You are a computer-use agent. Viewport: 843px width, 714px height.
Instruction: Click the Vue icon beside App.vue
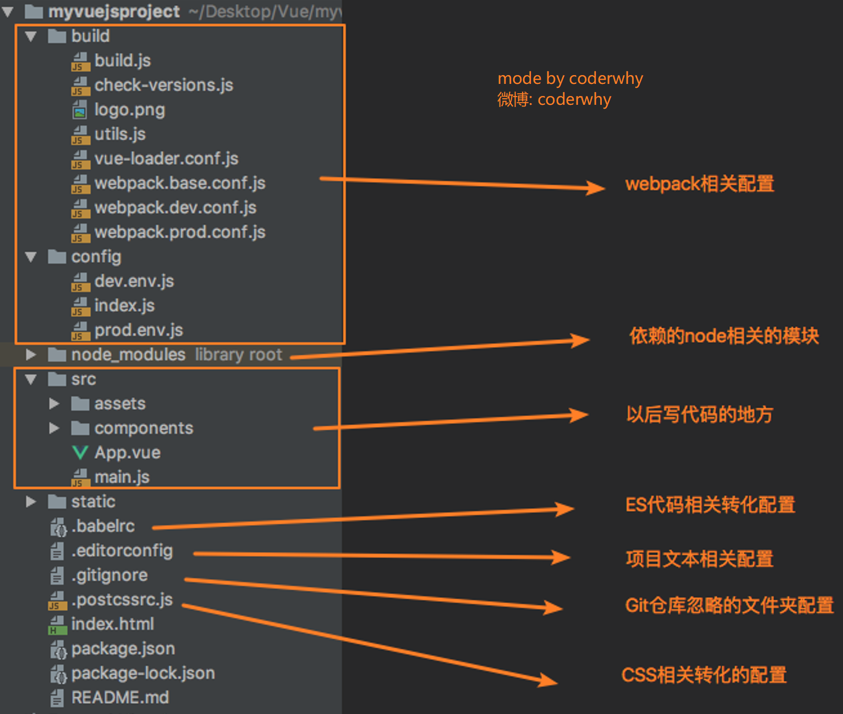click(80, 453)
